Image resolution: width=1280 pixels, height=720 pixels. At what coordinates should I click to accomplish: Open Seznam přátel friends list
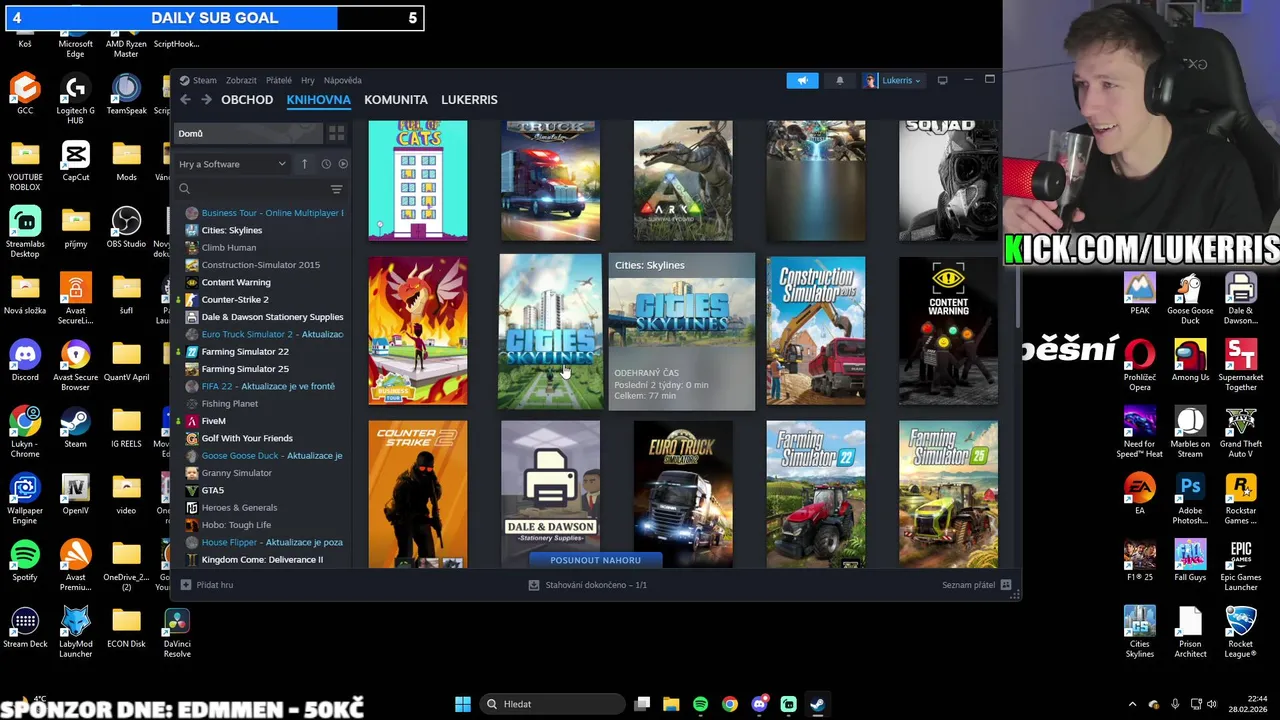pyautogui.click(x=976, y=585)
